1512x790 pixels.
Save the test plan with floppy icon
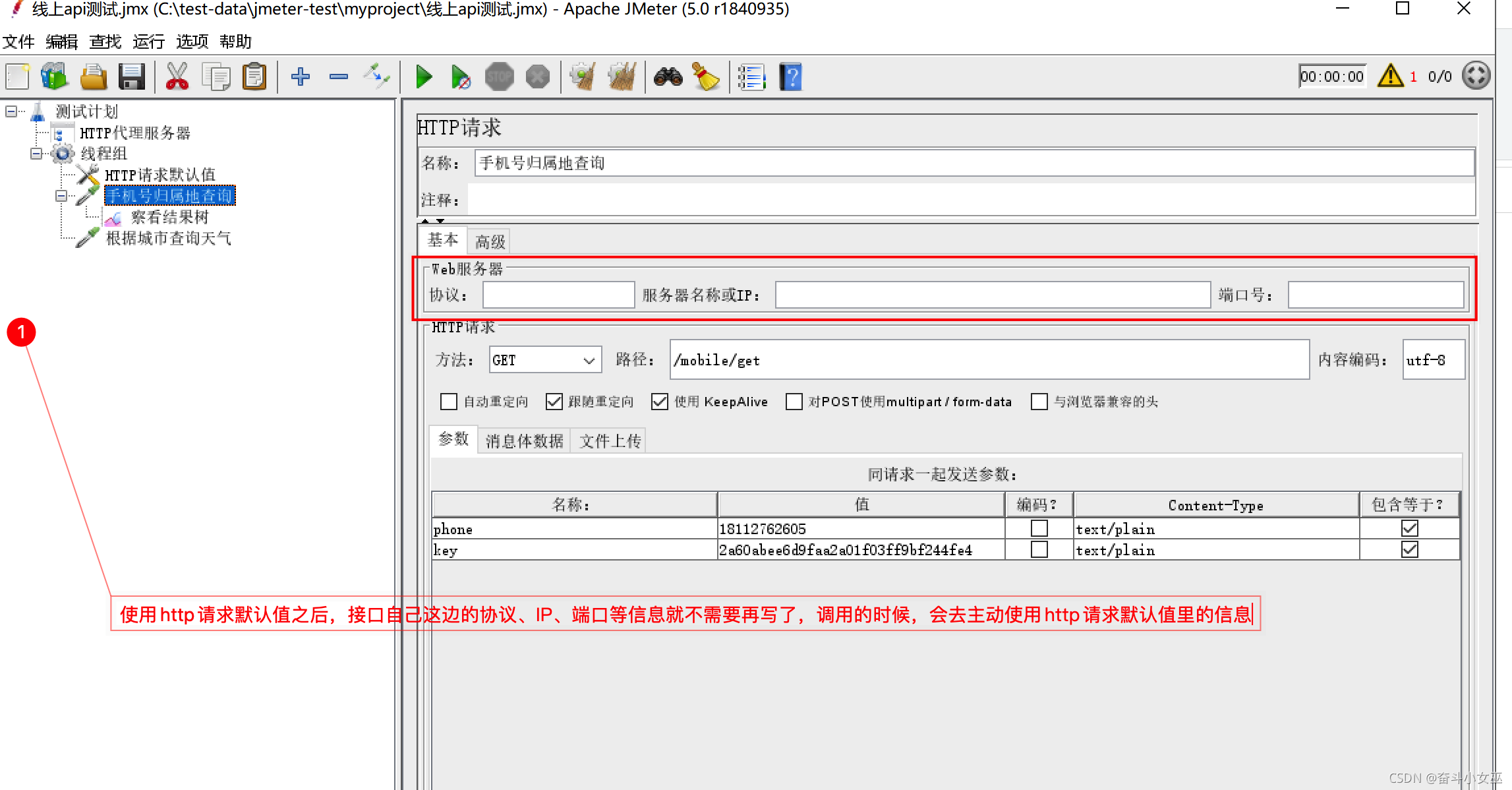(132, 76)
